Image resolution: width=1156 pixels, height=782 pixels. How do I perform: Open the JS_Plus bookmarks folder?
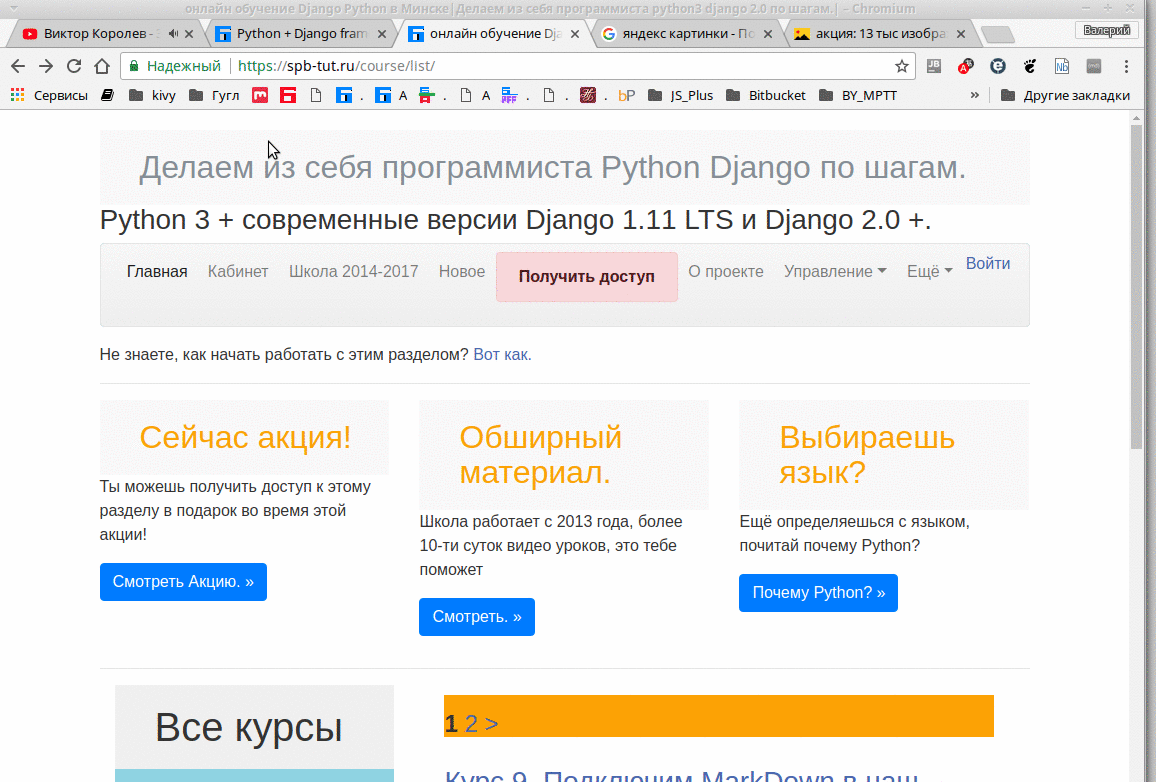click(680, 95)
